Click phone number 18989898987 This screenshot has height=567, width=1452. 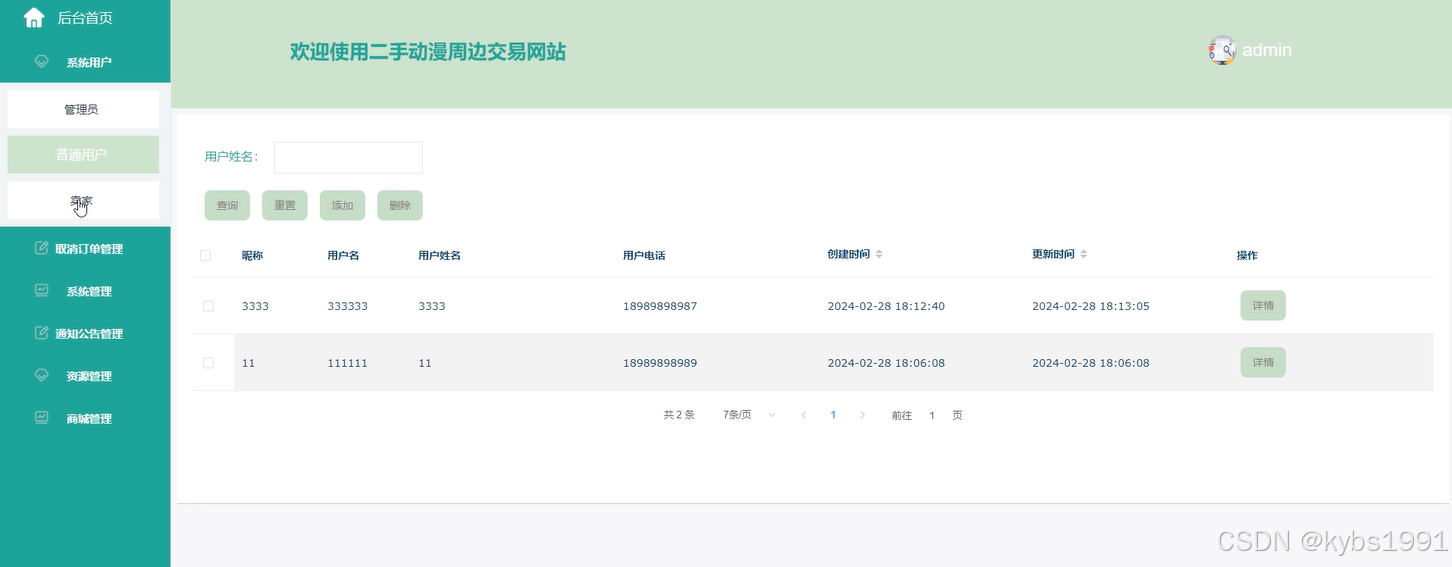coord(660,306)
